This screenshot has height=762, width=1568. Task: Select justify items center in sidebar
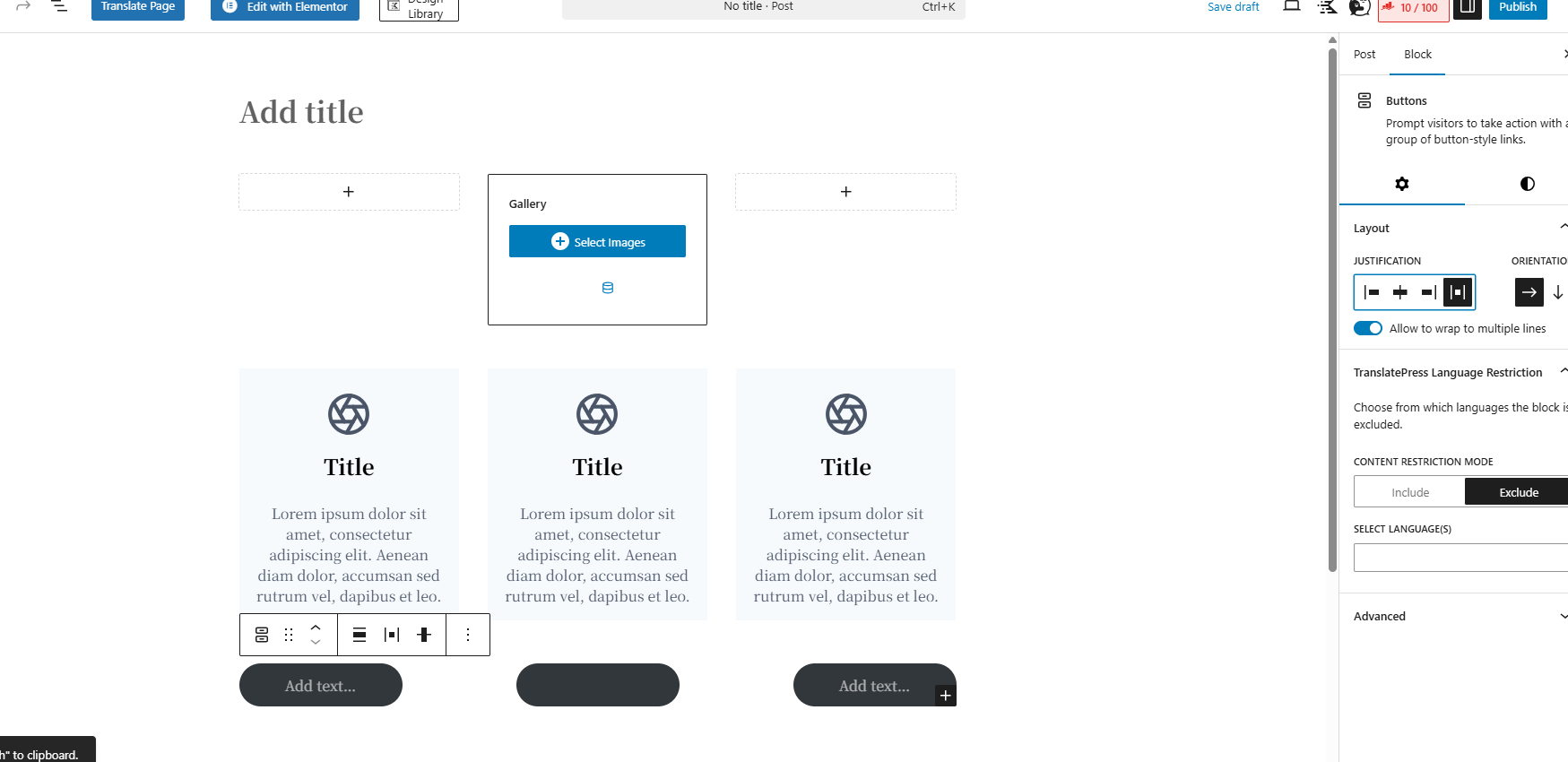pos(1400,292)
